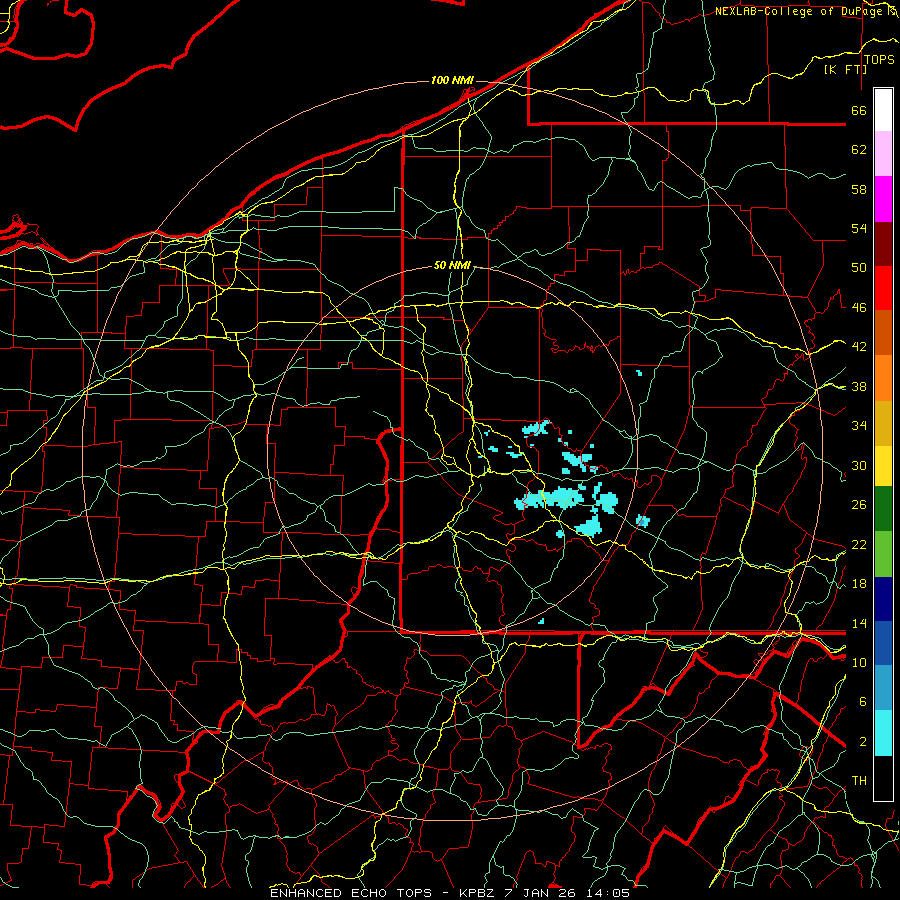
Task: Click the gold legend swatch
Action: pos(883,423)
